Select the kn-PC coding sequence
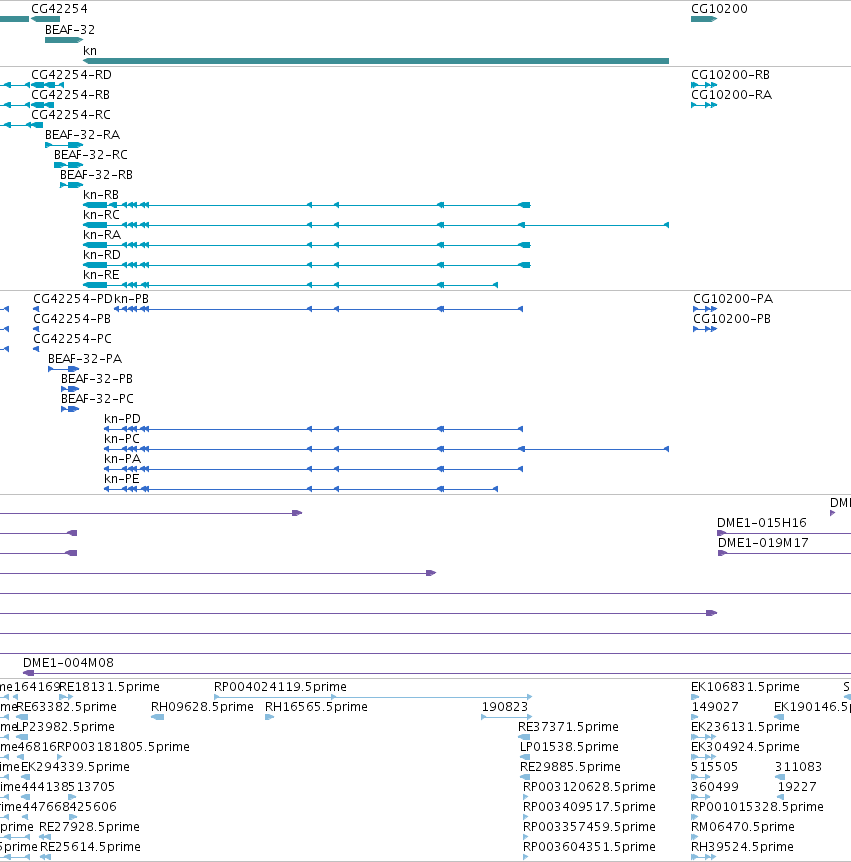Viewport: 851px width, 862px height. coord(386,449)
